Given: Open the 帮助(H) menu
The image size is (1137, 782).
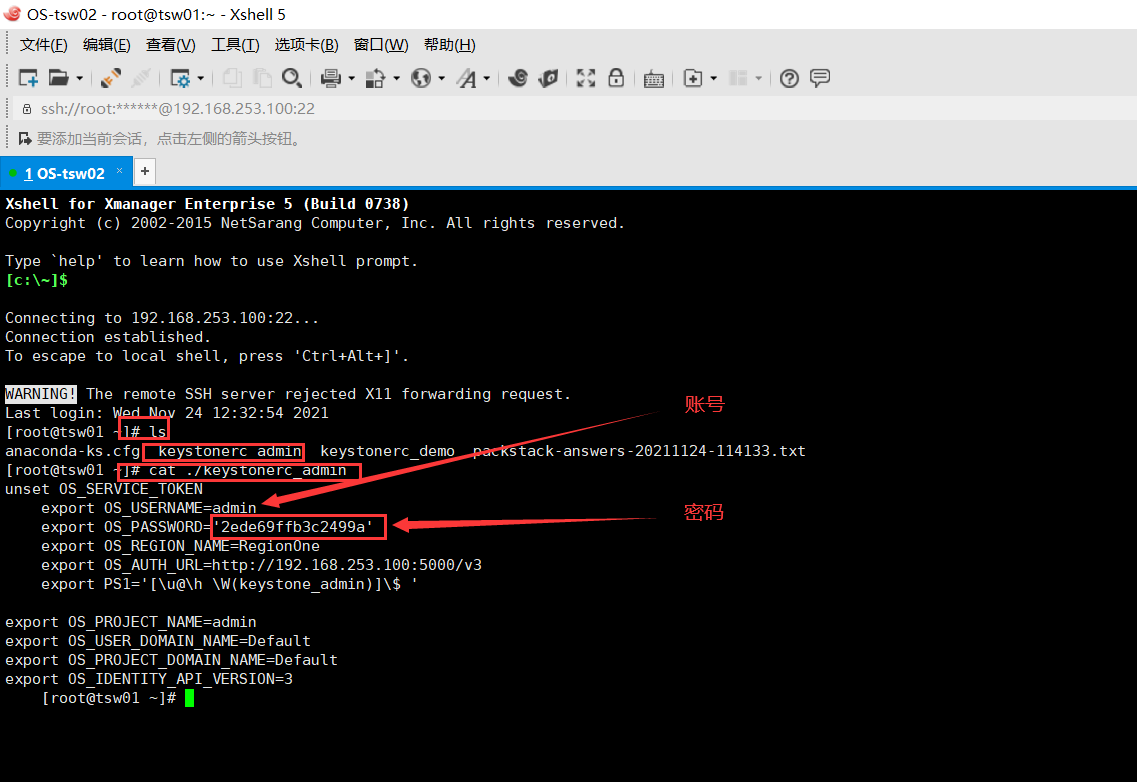Looking at the screenshot, I should 450,45.
